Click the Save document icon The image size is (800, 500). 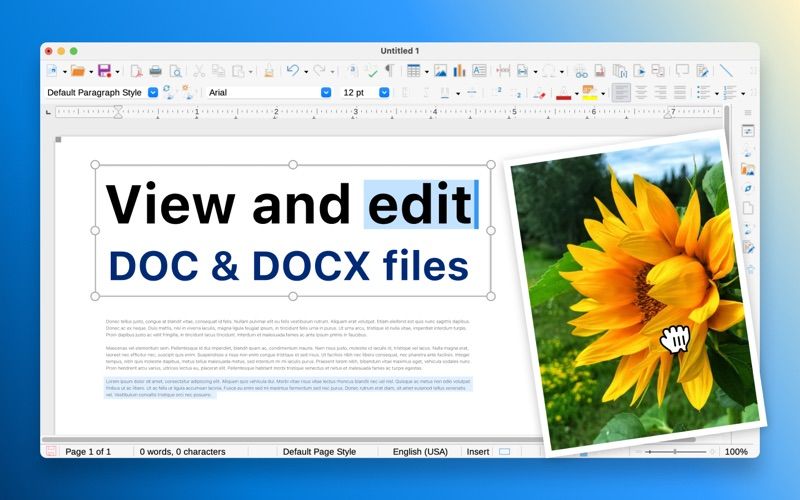point(105,71)
